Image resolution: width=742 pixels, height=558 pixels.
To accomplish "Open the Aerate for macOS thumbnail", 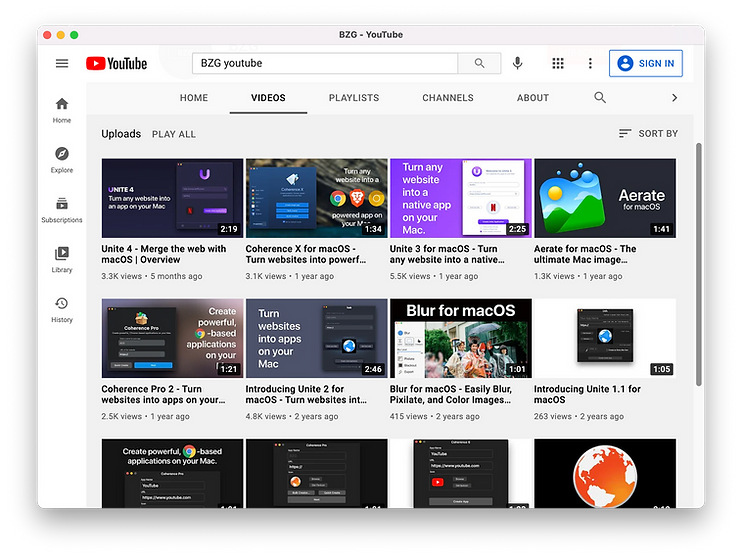I will coord(605,198).
